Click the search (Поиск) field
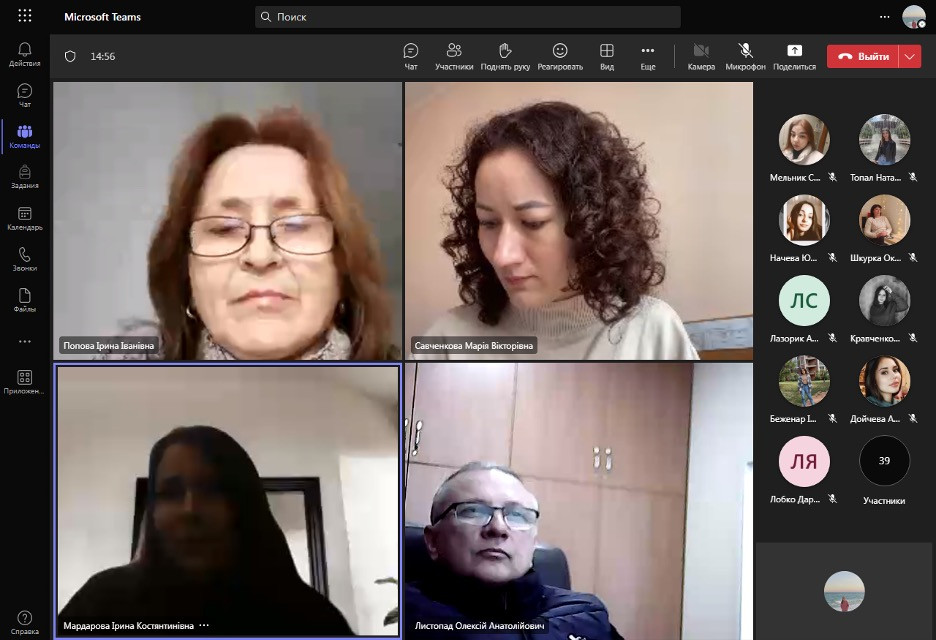 point(468,17)
